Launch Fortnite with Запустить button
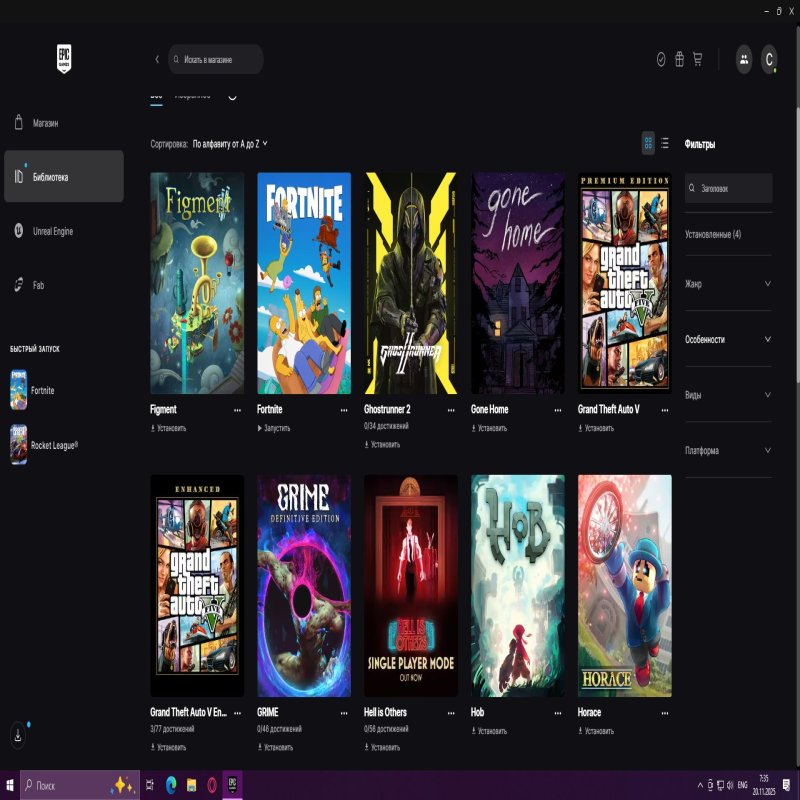 click(x=274, y=428)
